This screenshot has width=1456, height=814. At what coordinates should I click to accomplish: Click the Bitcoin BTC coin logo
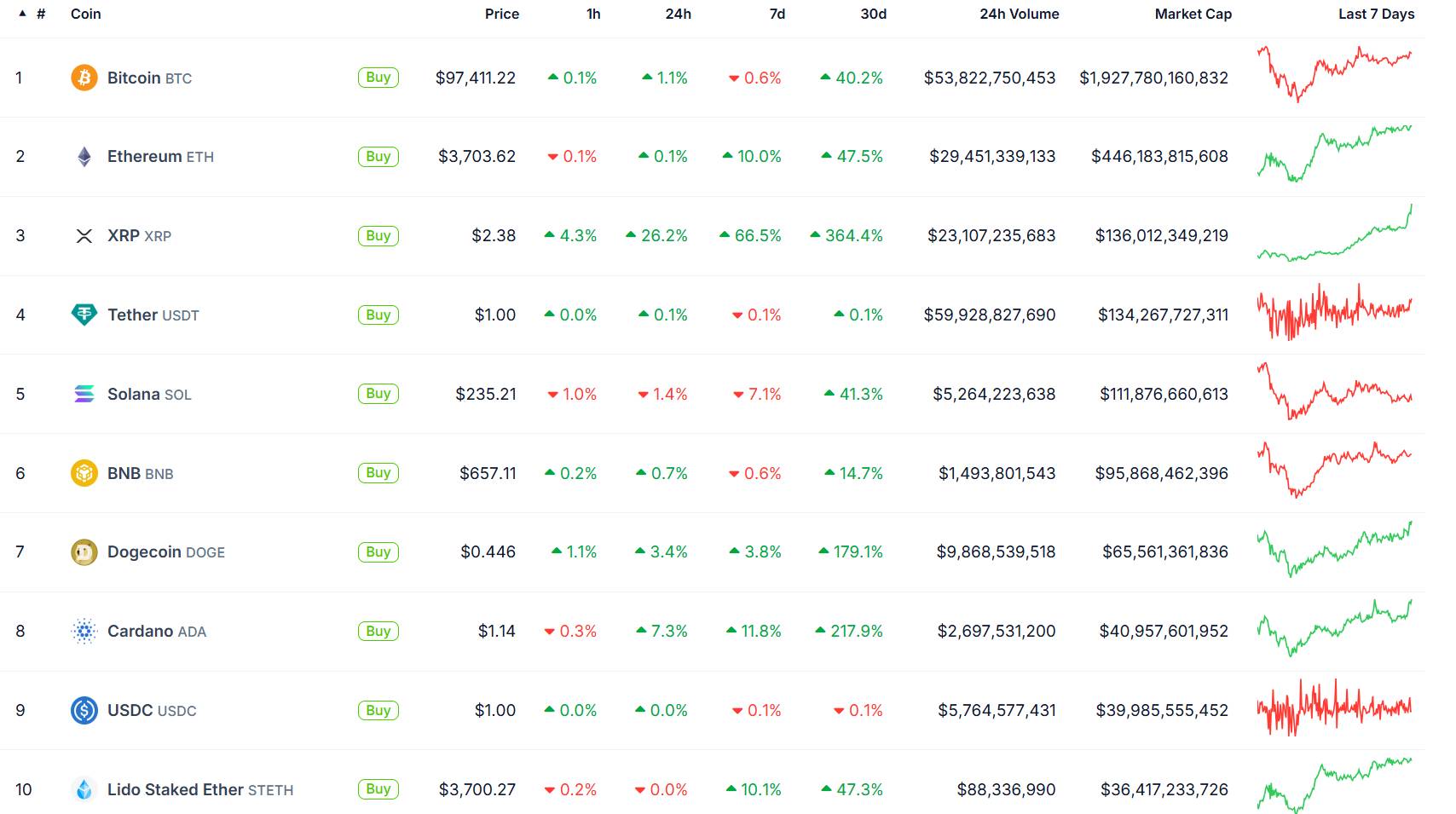point(84,77)
